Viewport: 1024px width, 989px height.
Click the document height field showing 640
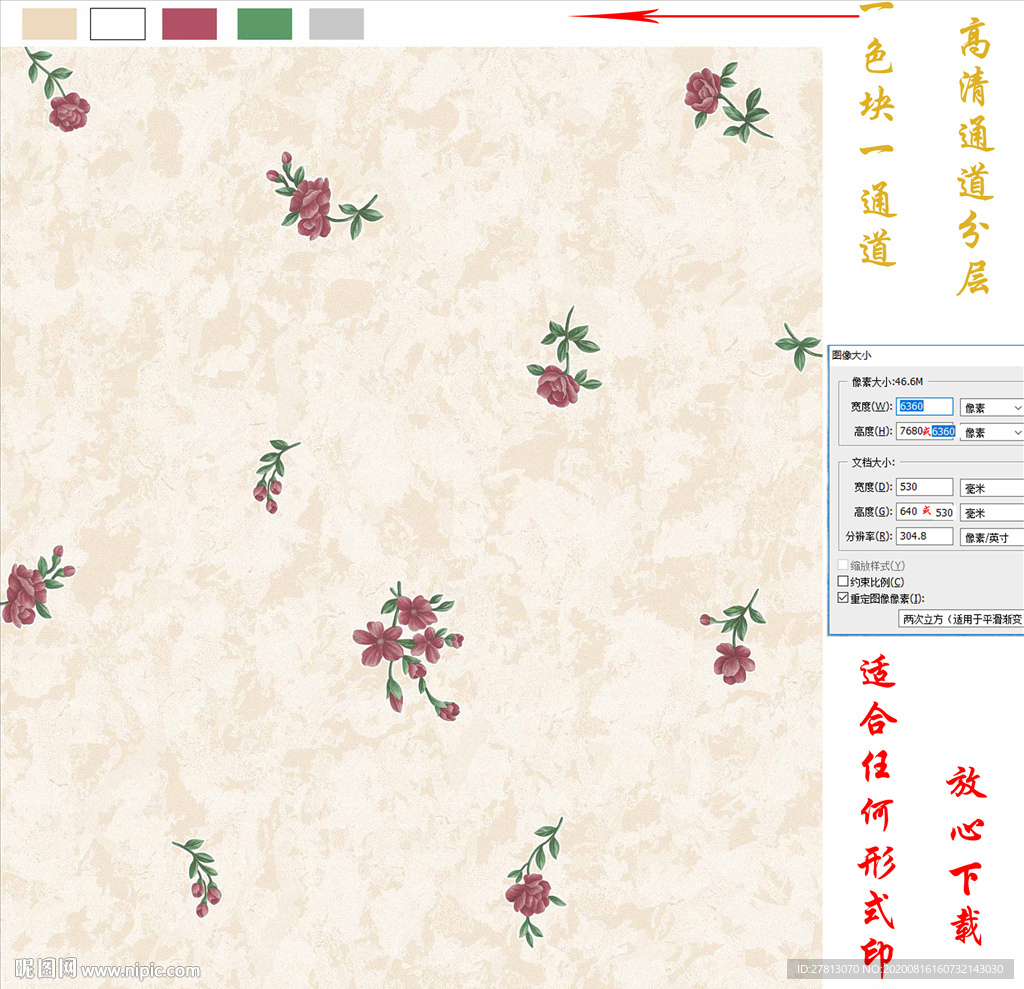pyautogui.click(x=925, y=511)
